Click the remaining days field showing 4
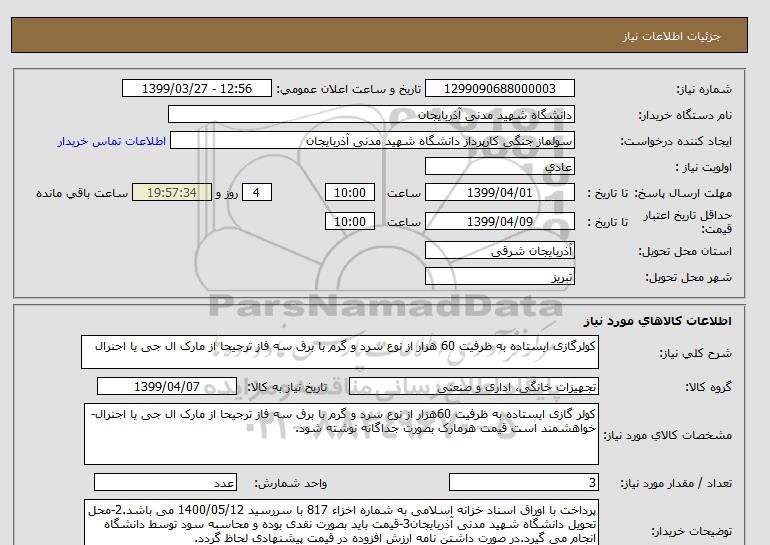Image resolution: width=770 pixels, height=545 pixels. [x=257, y=192]
